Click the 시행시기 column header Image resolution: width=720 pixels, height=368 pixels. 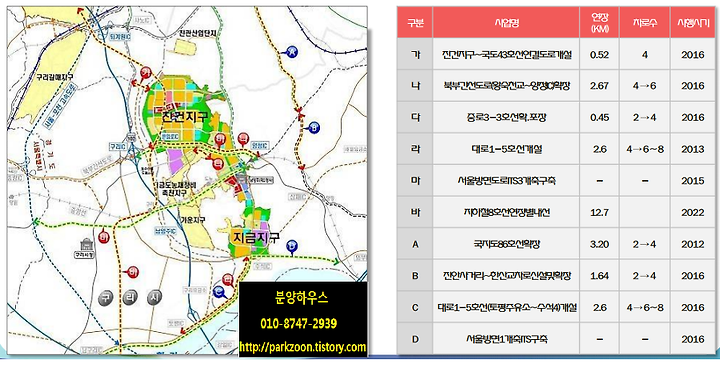(693, 22)
